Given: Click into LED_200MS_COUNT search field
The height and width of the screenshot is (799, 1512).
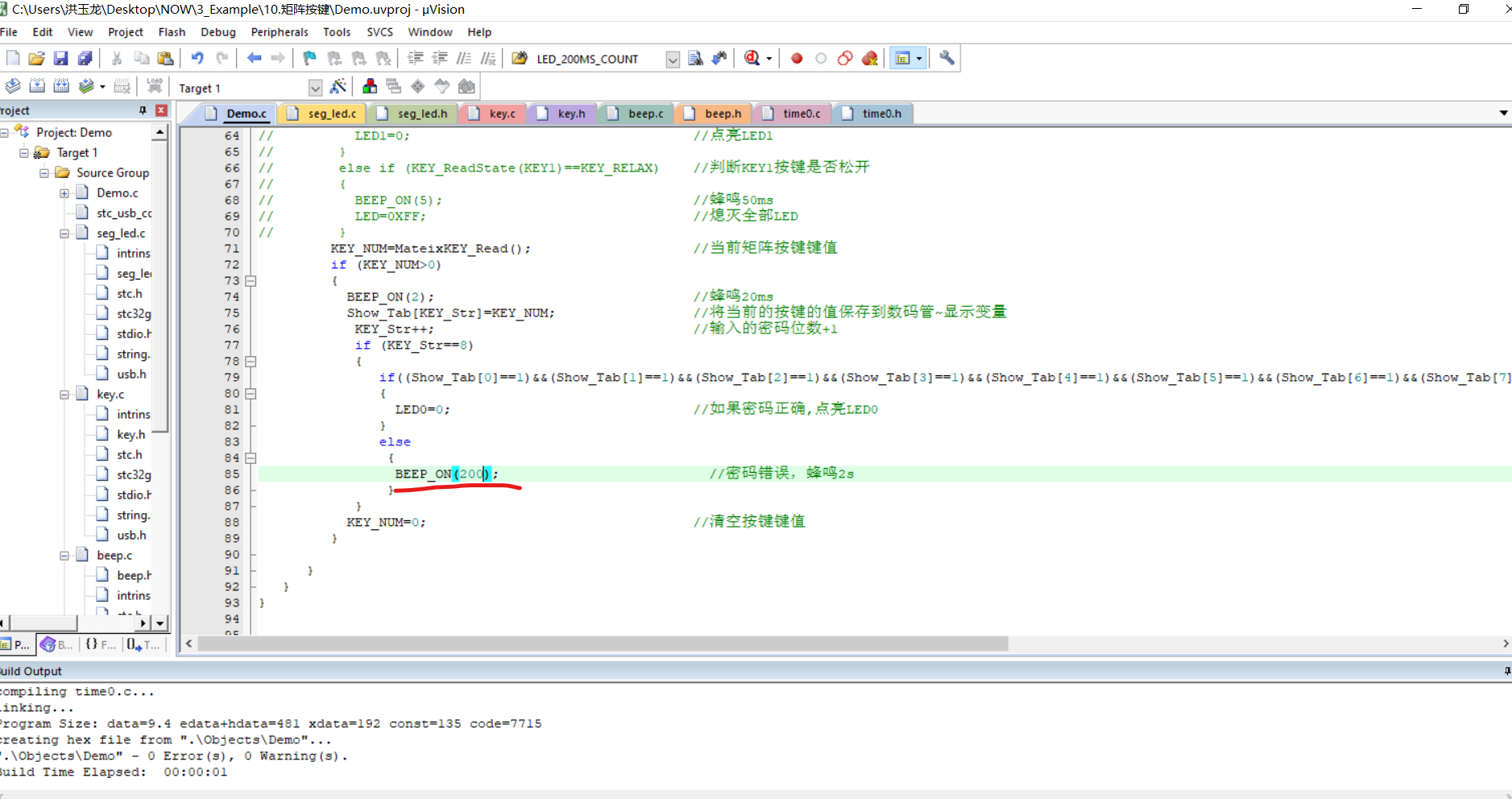Looking at the screenshot, I should pyautogui.click(x=599, y=59).
